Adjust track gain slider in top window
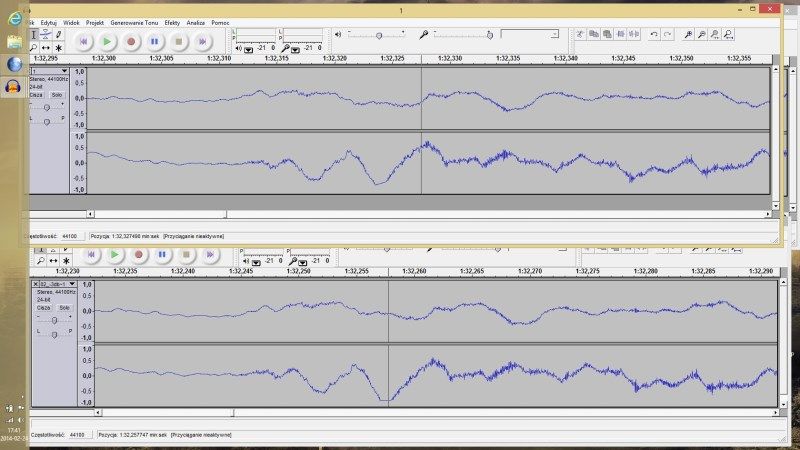 (x=46, y=107)
